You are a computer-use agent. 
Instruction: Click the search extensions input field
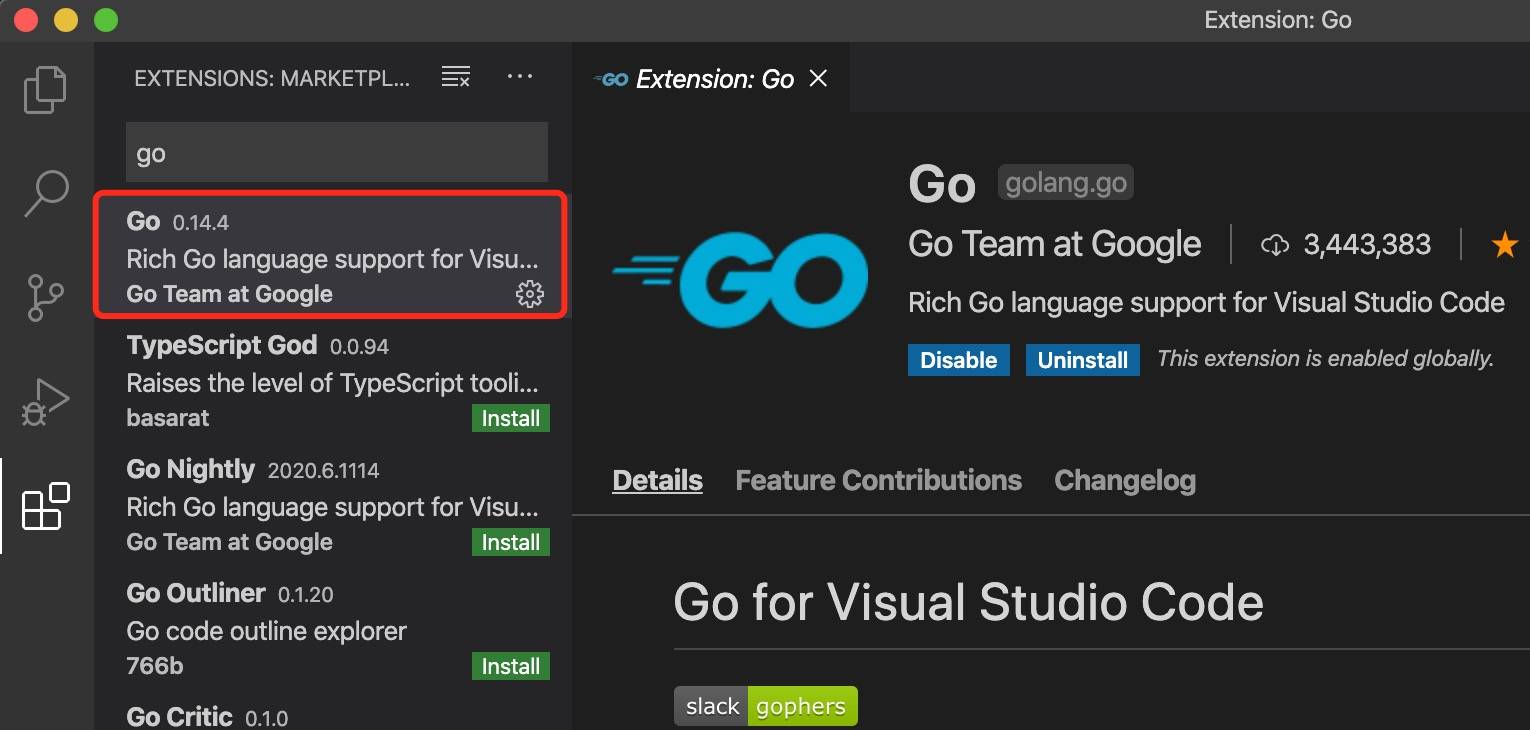337,153
